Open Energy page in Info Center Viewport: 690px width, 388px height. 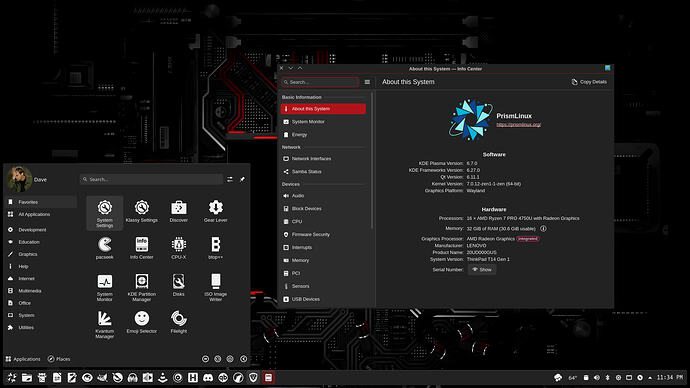323,135
